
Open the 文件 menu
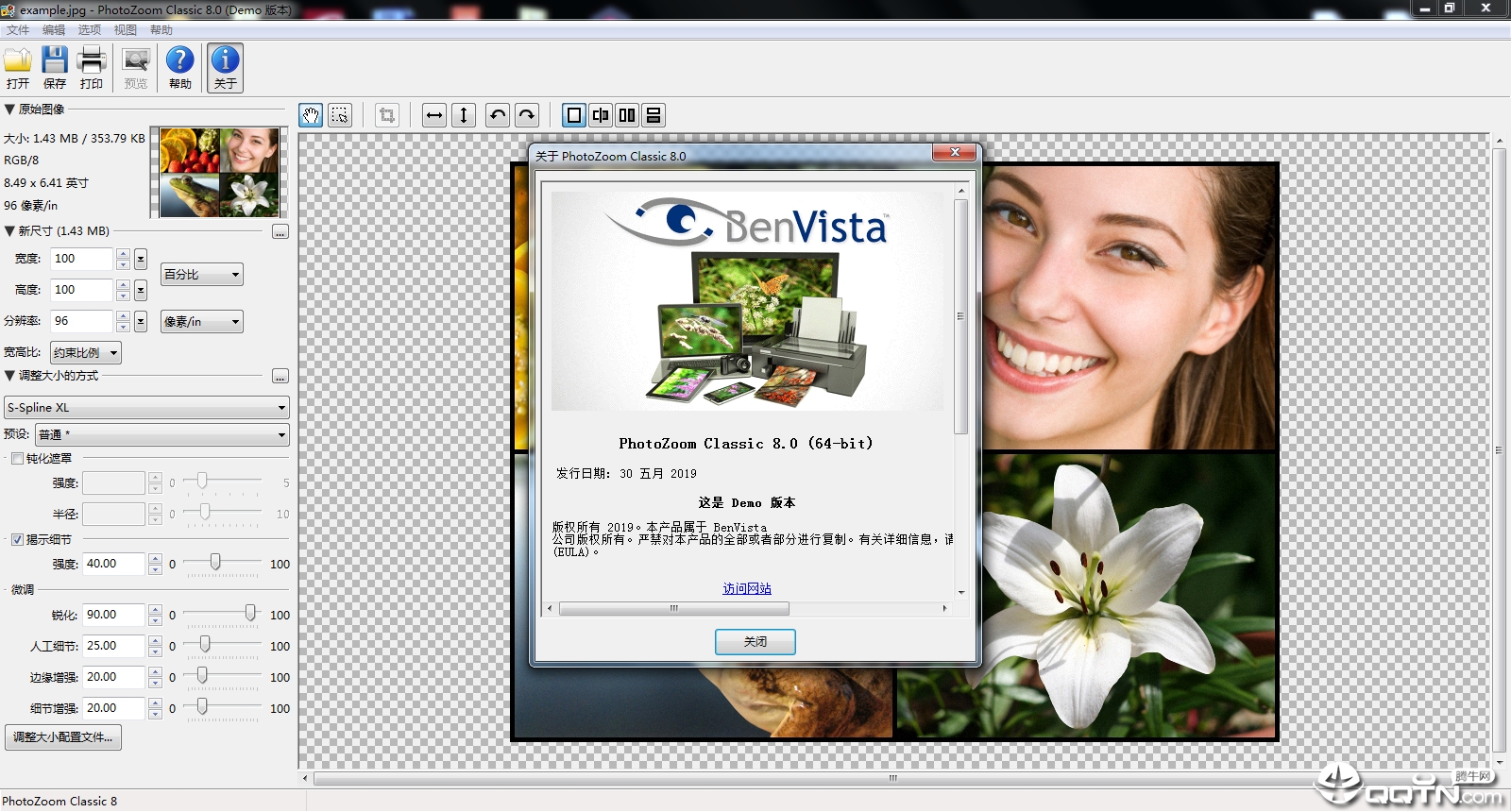click(x=18, y=30)
